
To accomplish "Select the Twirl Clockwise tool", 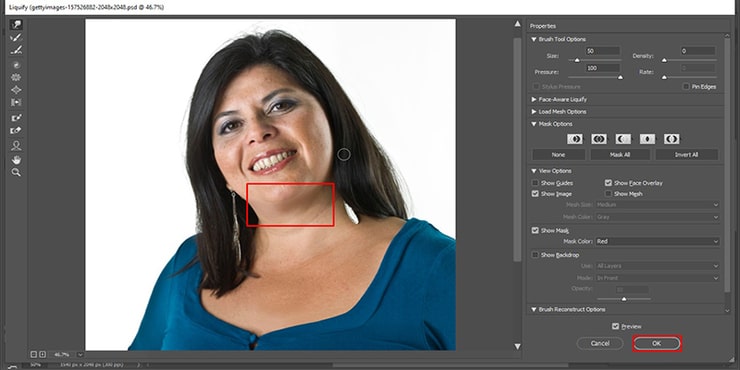I will [16, 65].
